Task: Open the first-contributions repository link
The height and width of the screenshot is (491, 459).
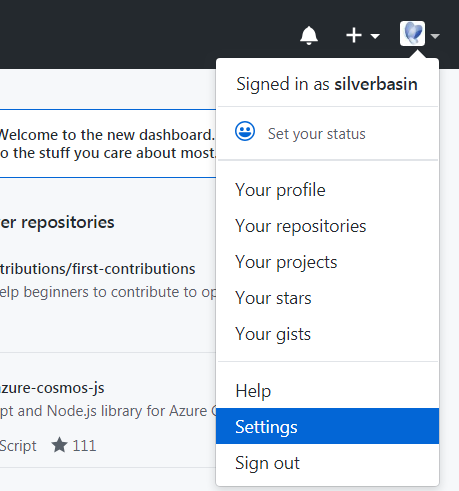Action: click(98, 269)
